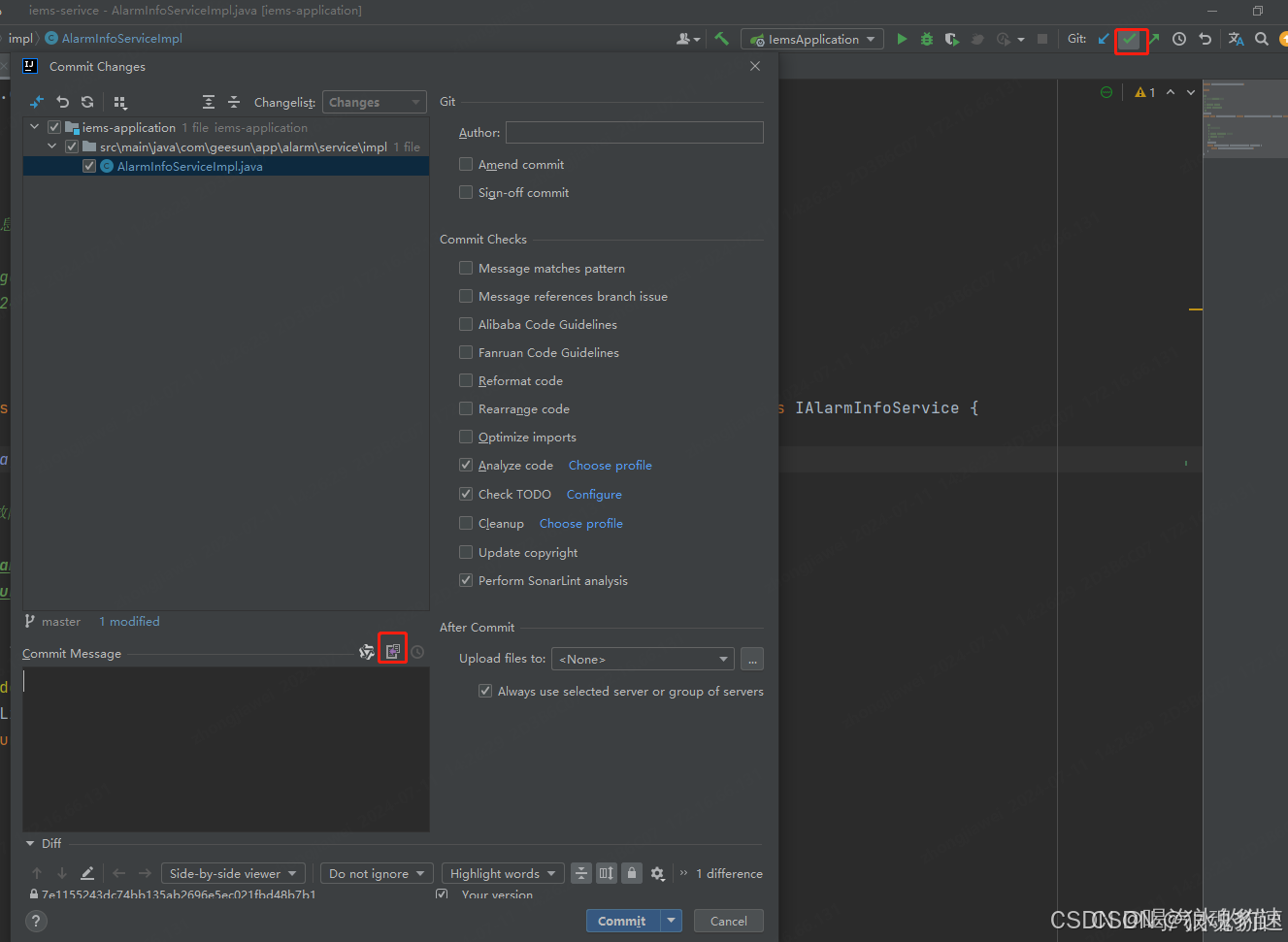Click the diff Settings gear icon
Image resolution: width=1288 pixels, height=942 pixels.
click(657, 873)
